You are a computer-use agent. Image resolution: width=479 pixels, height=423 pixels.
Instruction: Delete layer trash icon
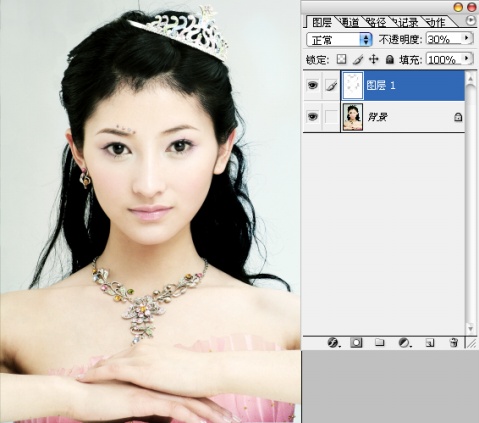coord(453,342)
